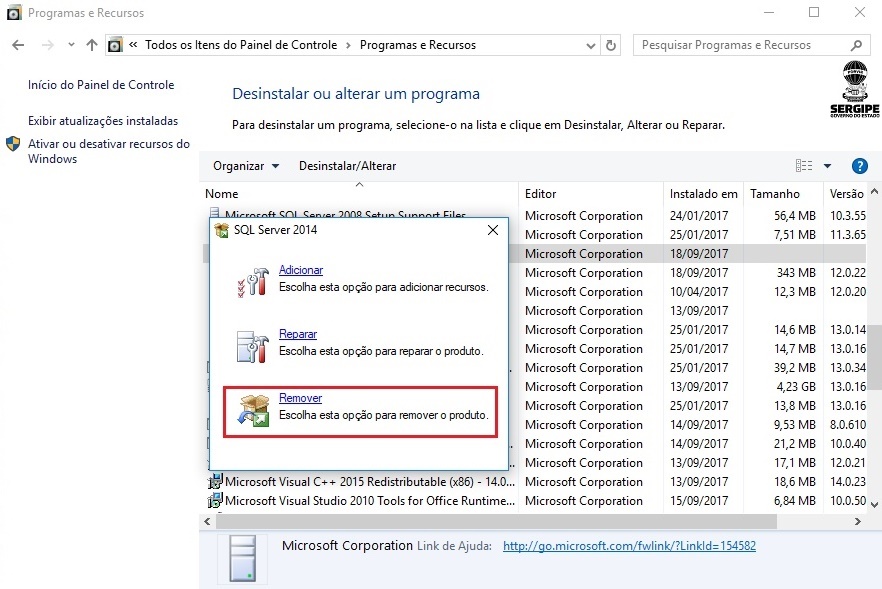Click the search magnifier icon
Viewport: 882px width, 589px height.
(x=856, y=45)
